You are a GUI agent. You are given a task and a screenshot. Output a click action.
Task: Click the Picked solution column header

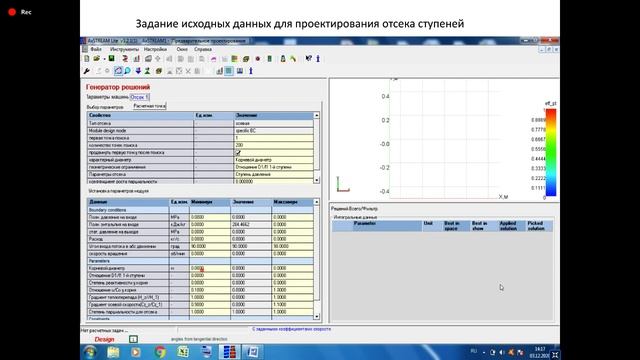[x=539, y=226]
